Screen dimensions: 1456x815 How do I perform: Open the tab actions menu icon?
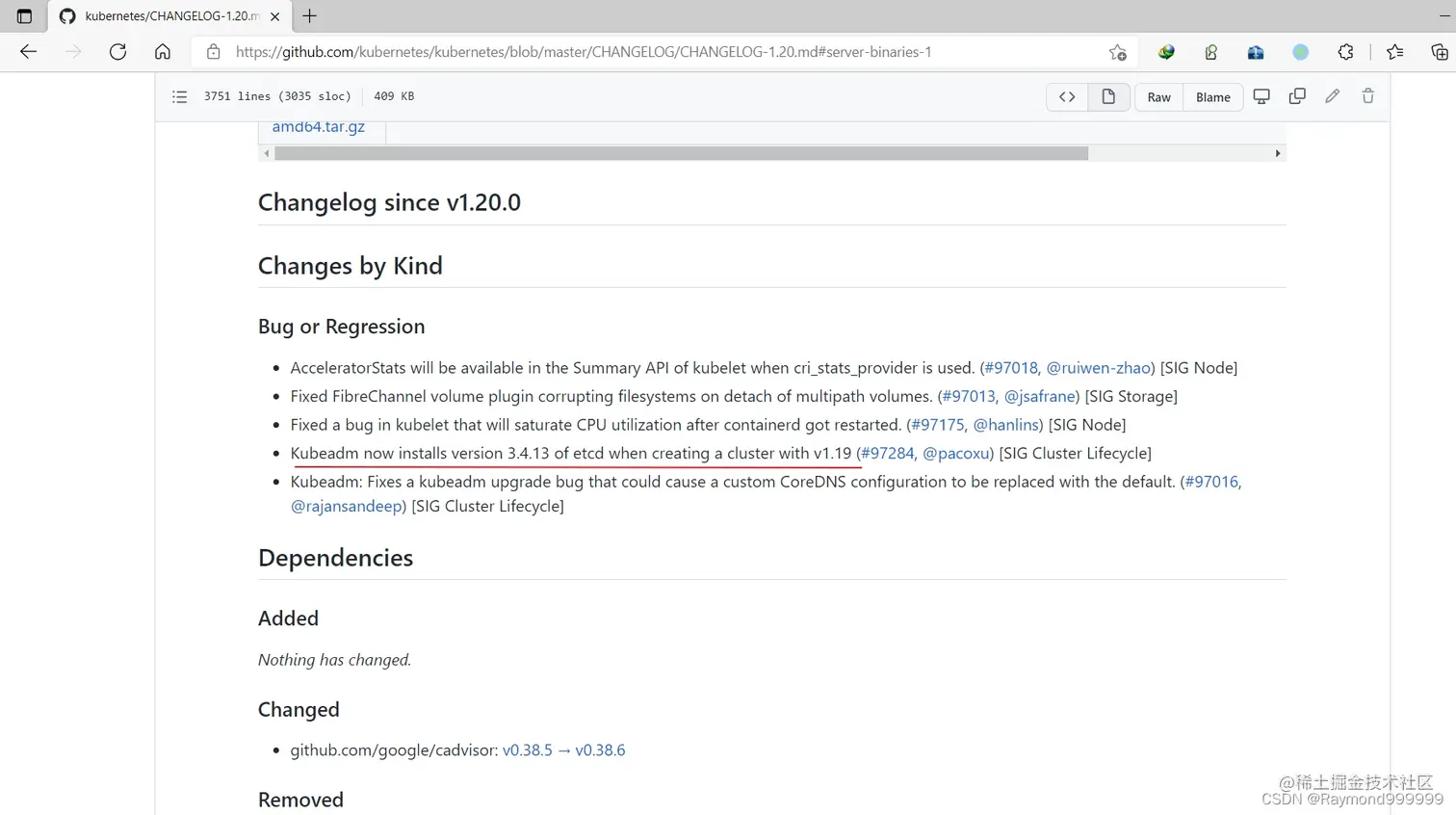pyautogui.click(x=24, y=16)
